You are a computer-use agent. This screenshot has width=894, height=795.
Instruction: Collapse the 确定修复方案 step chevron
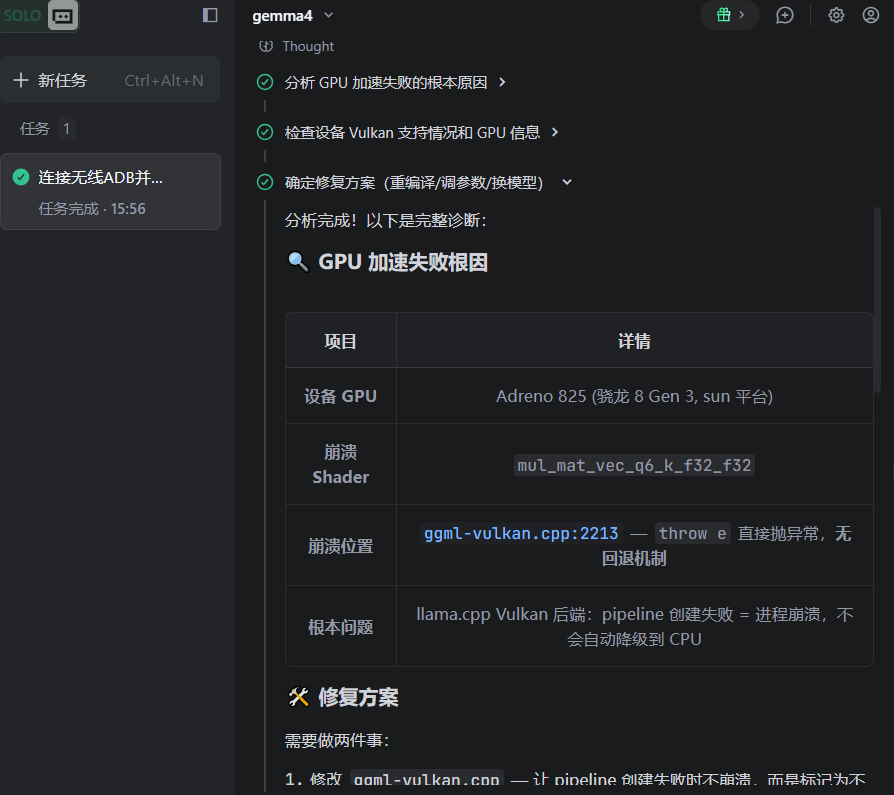[567, 182]
